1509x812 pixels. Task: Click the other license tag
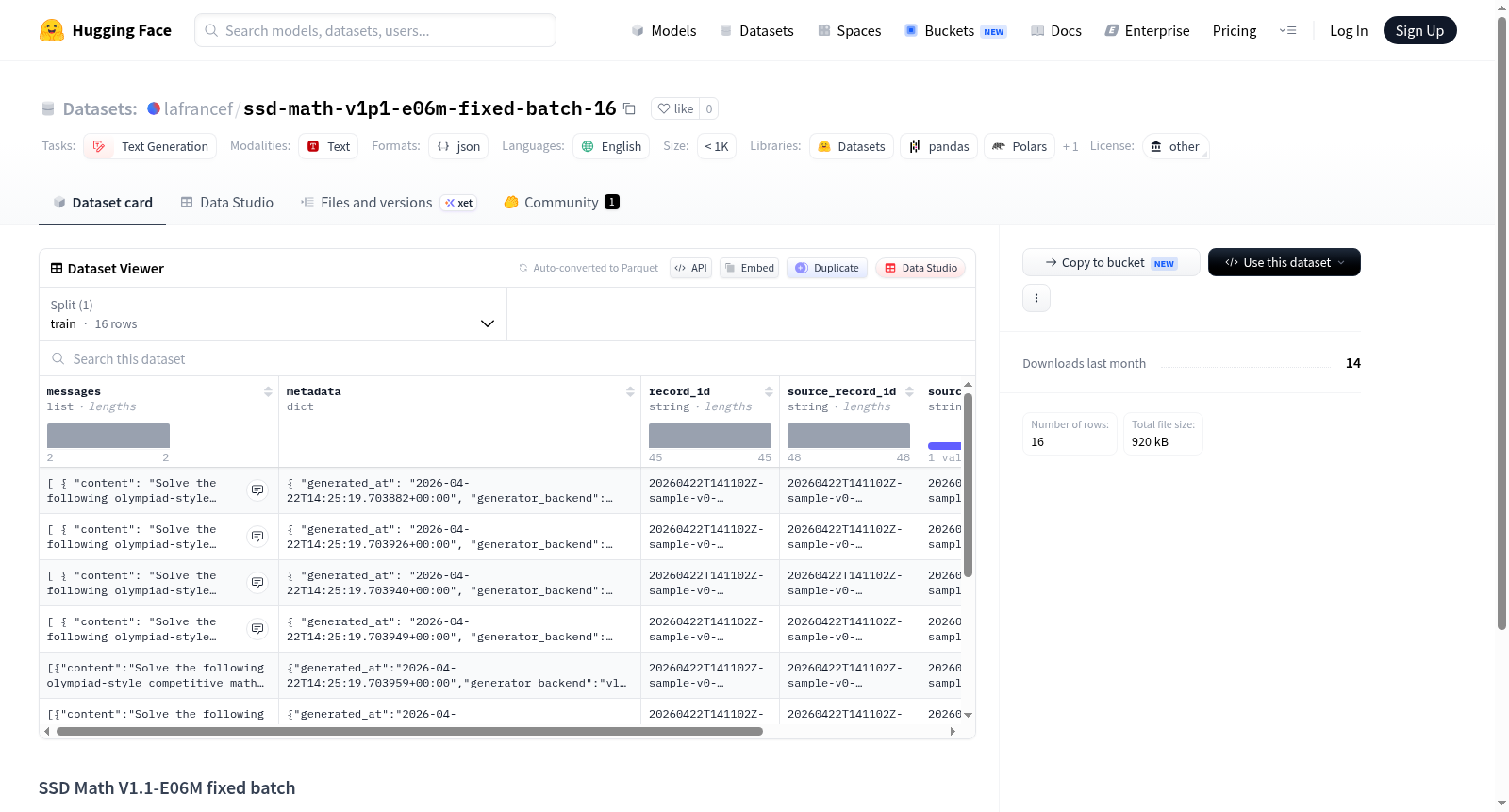[x=1175, y=146]
